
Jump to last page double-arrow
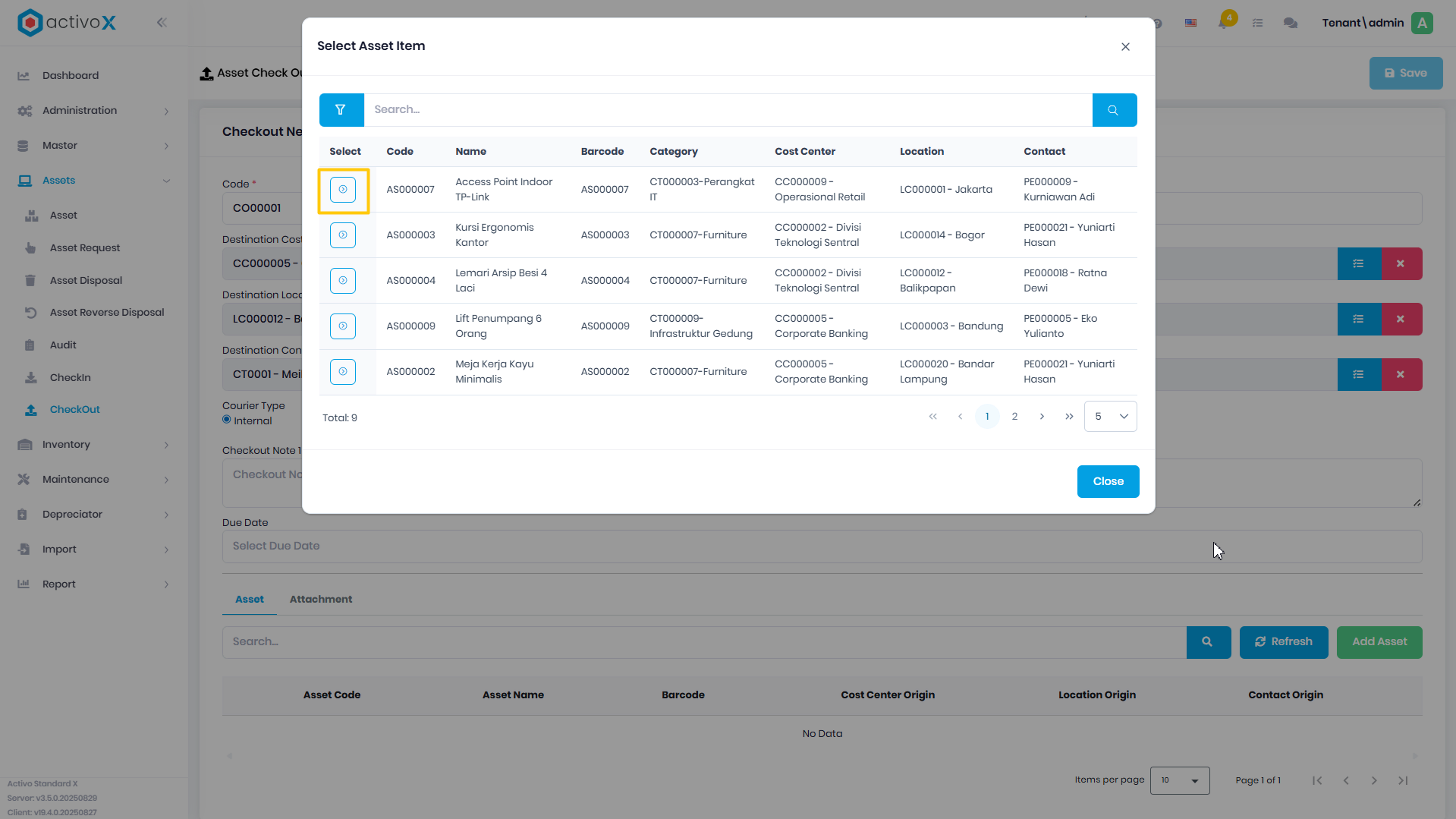pyautogui.click(x=1069, y=417)
